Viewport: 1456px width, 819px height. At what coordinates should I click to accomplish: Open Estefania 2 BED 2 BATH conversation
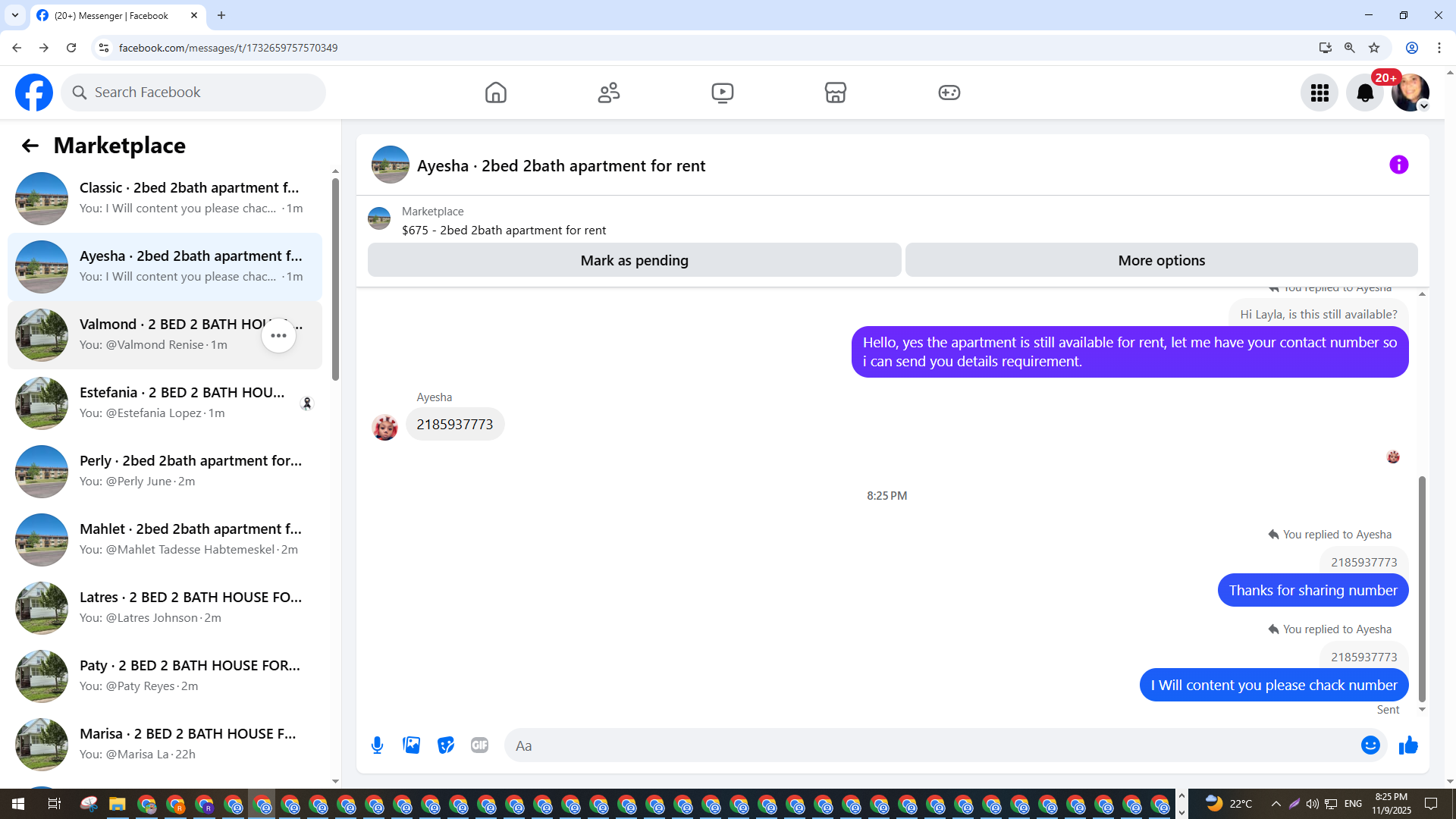pyautogui.click(x=165, y=403)
